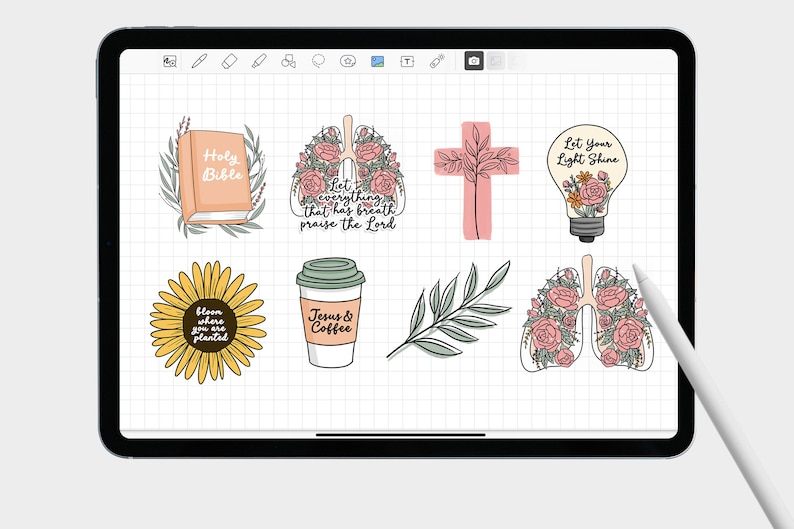
Task: Select the Text box tool
Action: click(407, 62)
